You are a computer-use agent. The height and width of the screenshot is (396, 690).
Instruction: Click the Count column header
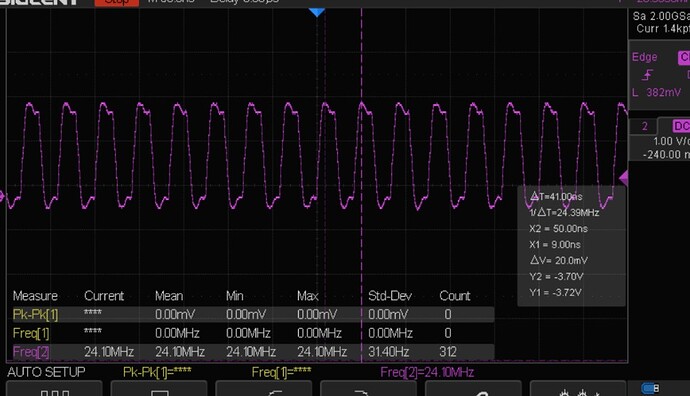[x=455, y=296]
